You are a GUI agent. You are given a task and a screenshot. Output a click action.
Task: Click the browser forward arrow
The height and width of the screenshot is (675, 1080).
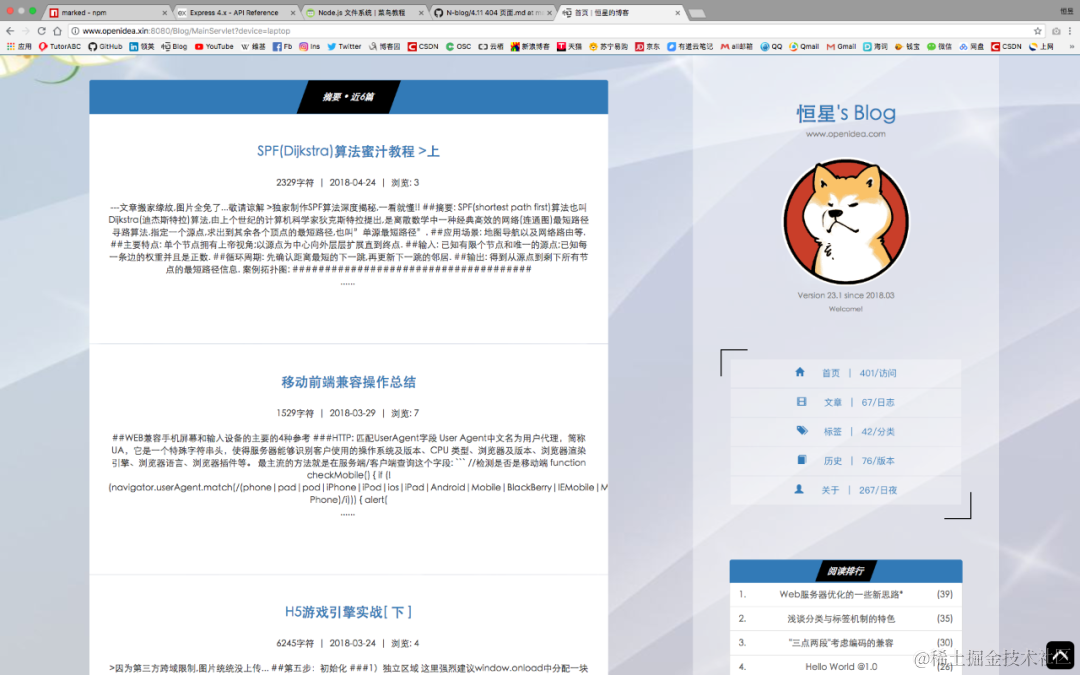[x=25, y=31]
